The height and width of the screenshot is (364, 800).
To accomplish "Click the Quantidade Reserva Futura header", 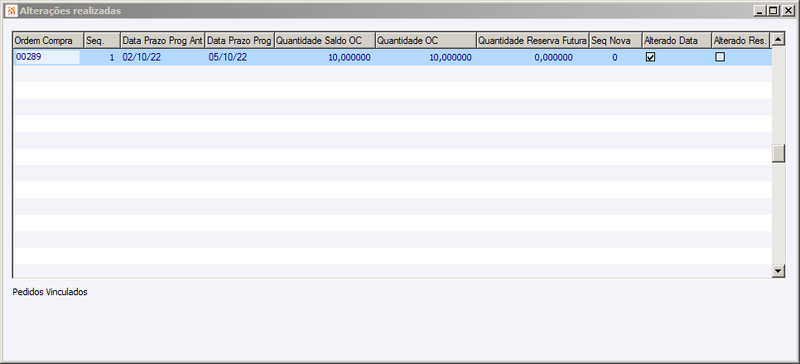I will pyautogui.click(x=533, y=41).
